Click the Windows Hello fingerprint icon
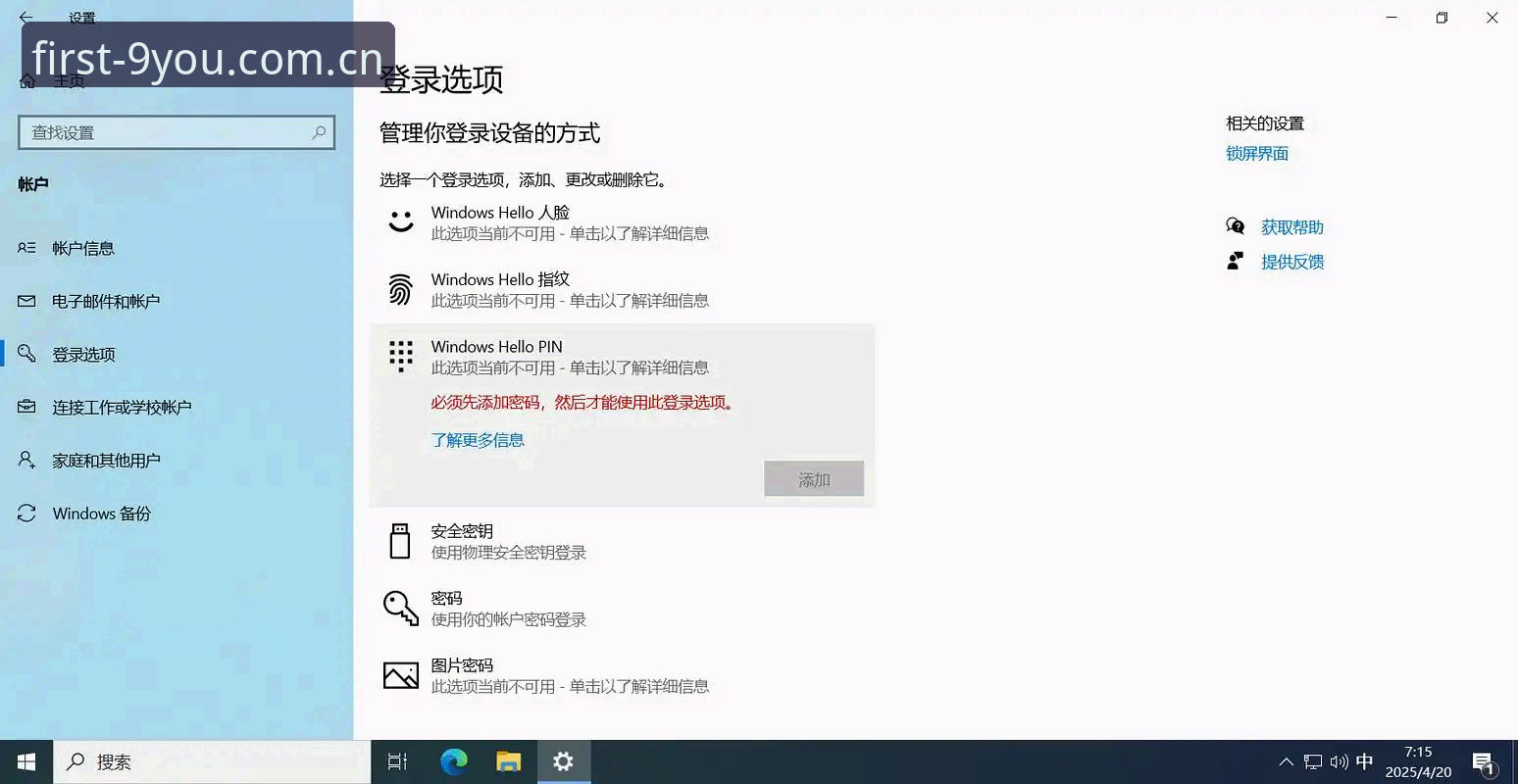This screenshot has height=784, width=1518. tap(400, 289)
